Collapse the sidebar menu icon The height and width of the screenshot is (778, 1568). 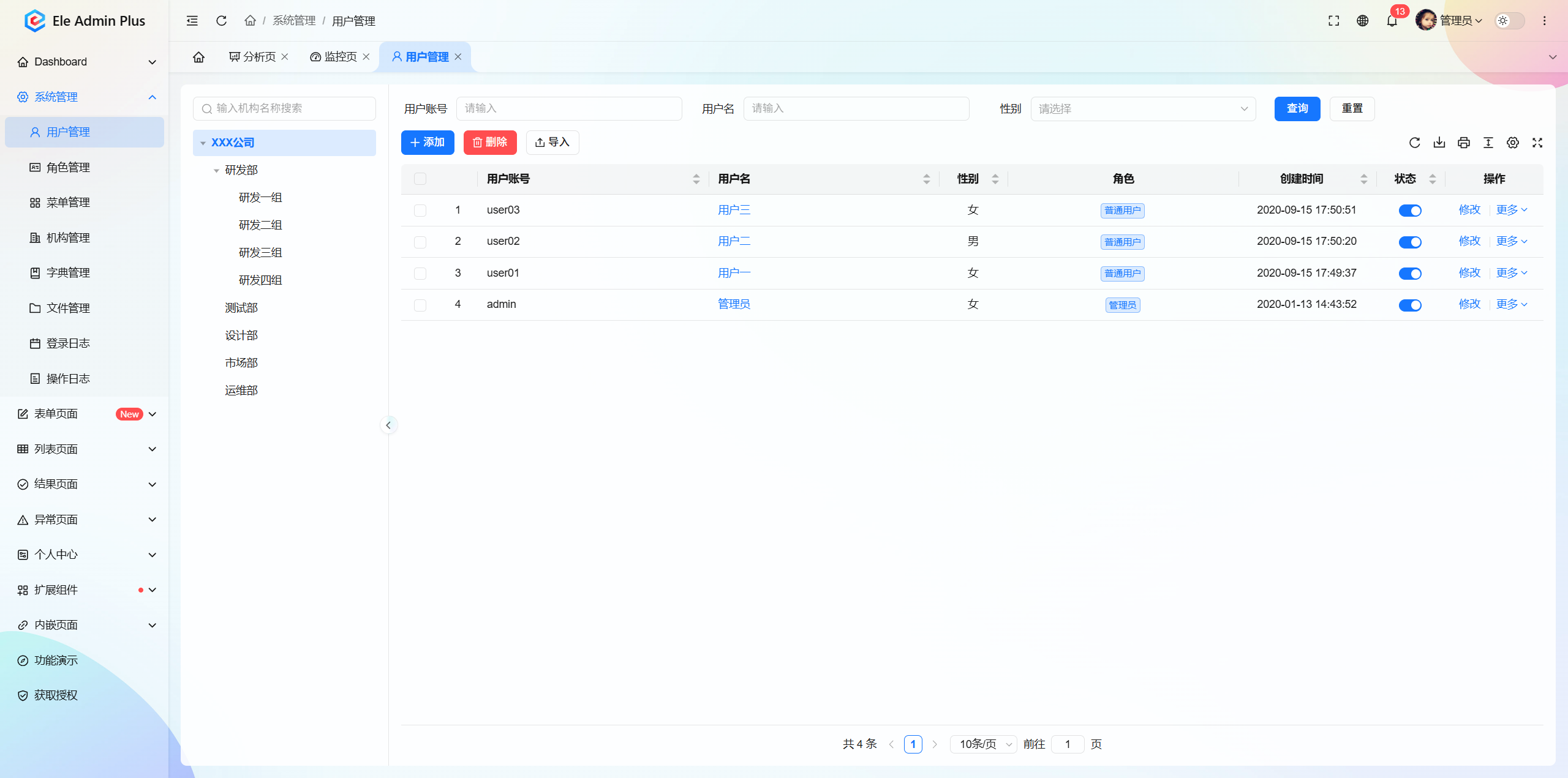click(192, 21)
